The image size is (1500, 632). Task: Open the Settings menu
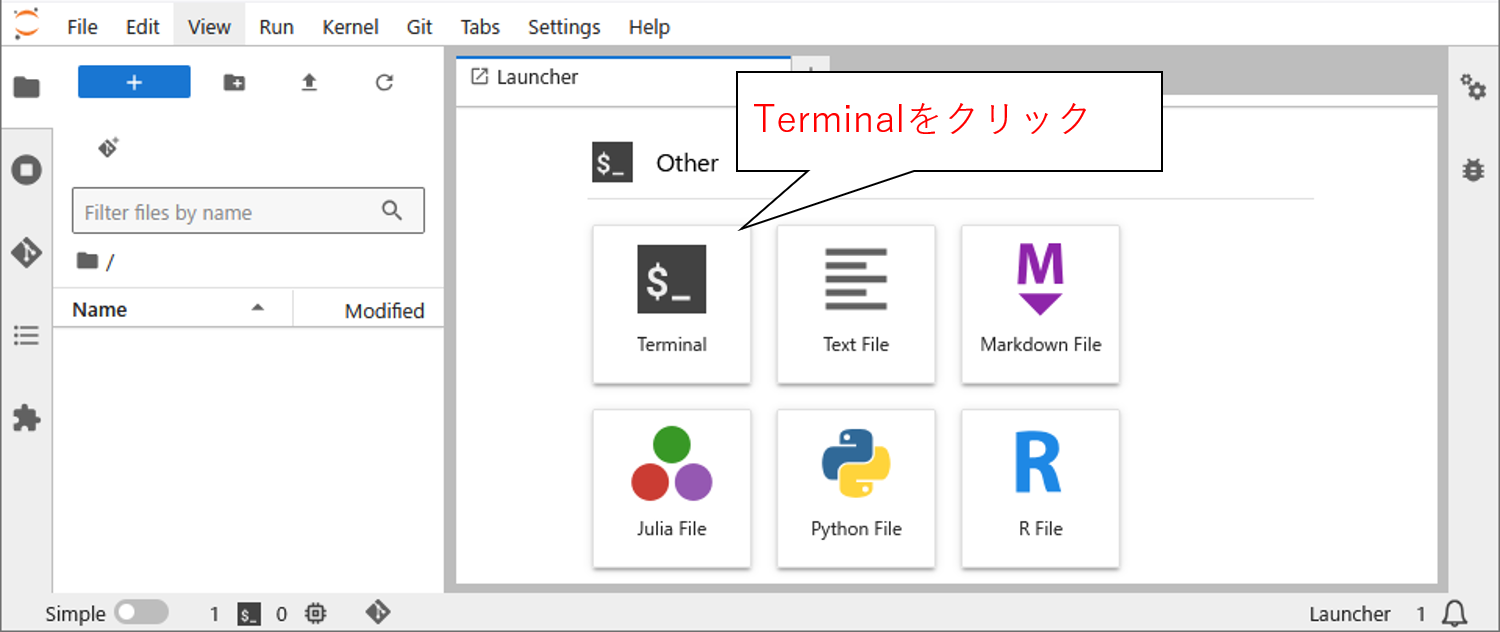tap(564, 27)
